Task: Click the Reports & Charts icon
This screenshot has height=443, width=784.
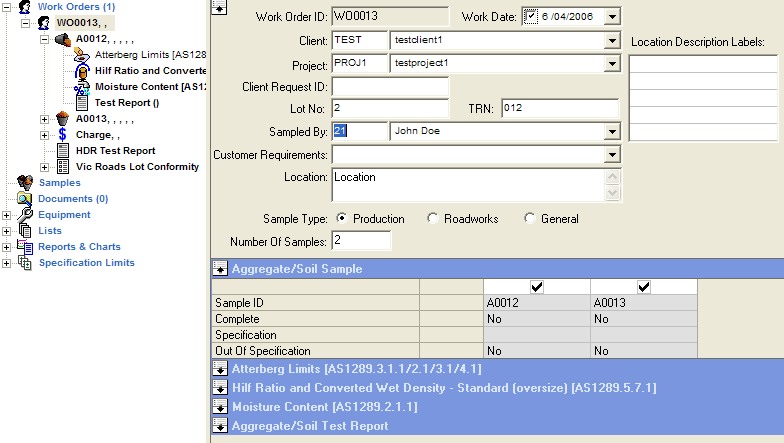Action: (25, 246)
